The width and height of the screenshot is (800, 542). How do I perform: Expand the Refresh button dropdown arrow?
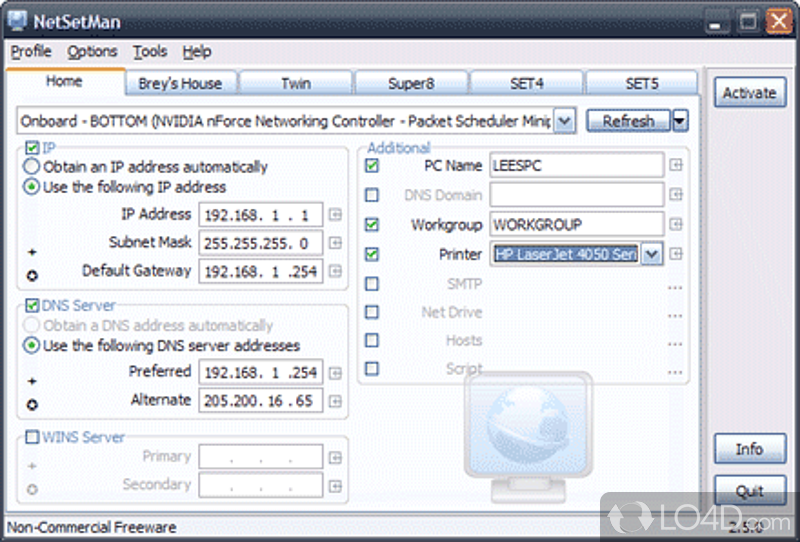(x=680, y=121)
